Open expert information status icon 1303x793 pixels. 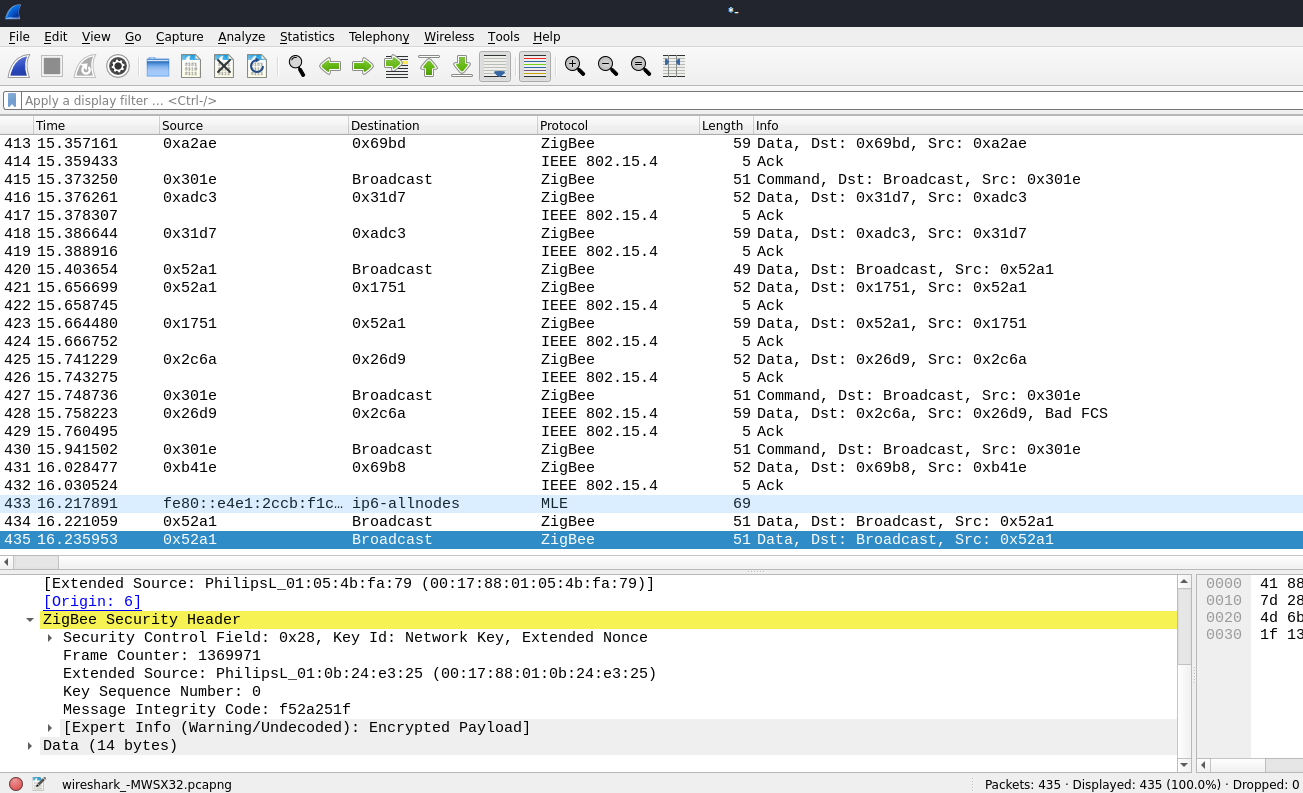click(16, 784)
